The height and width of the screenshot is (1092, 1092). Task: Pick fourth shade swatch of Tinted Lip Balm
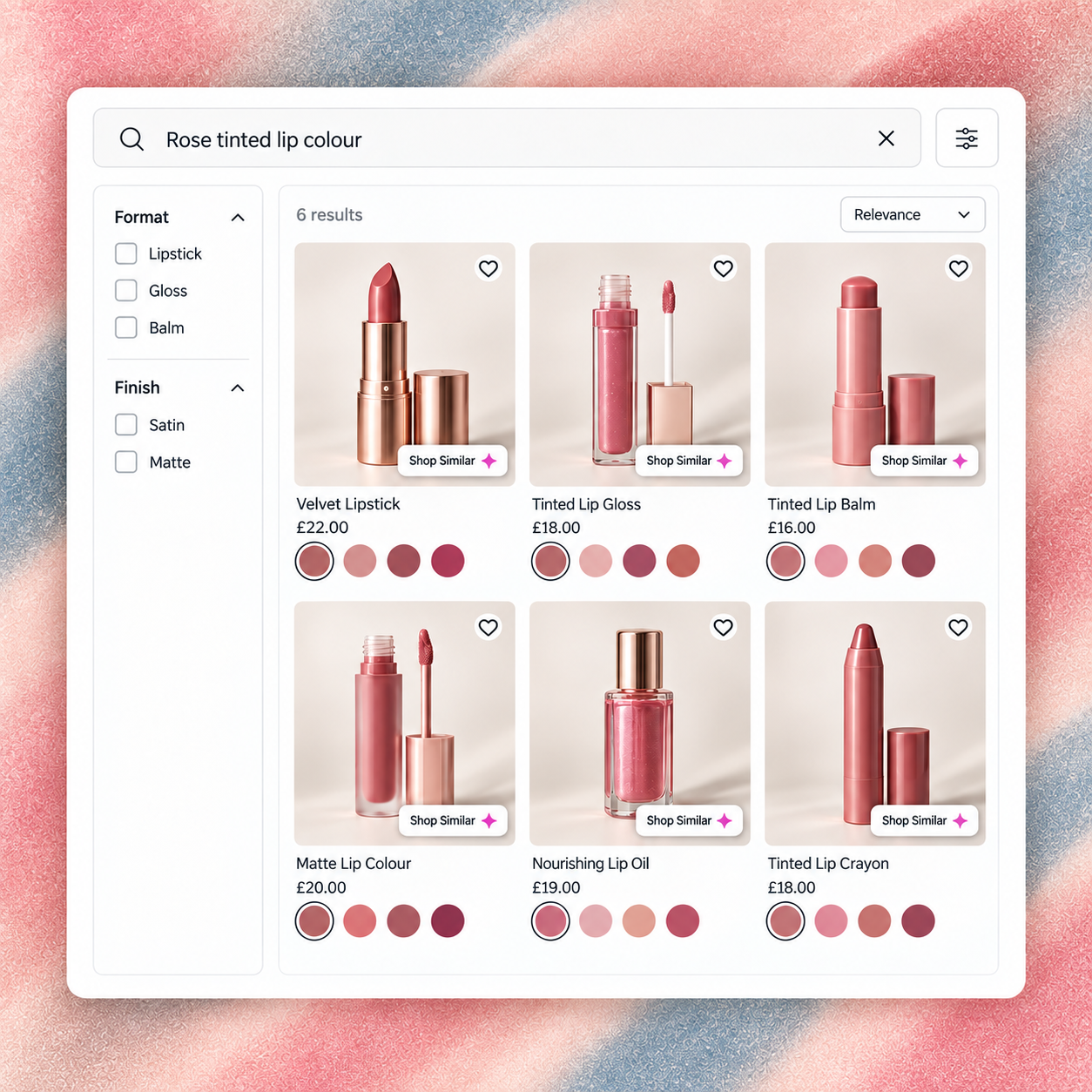919,561
